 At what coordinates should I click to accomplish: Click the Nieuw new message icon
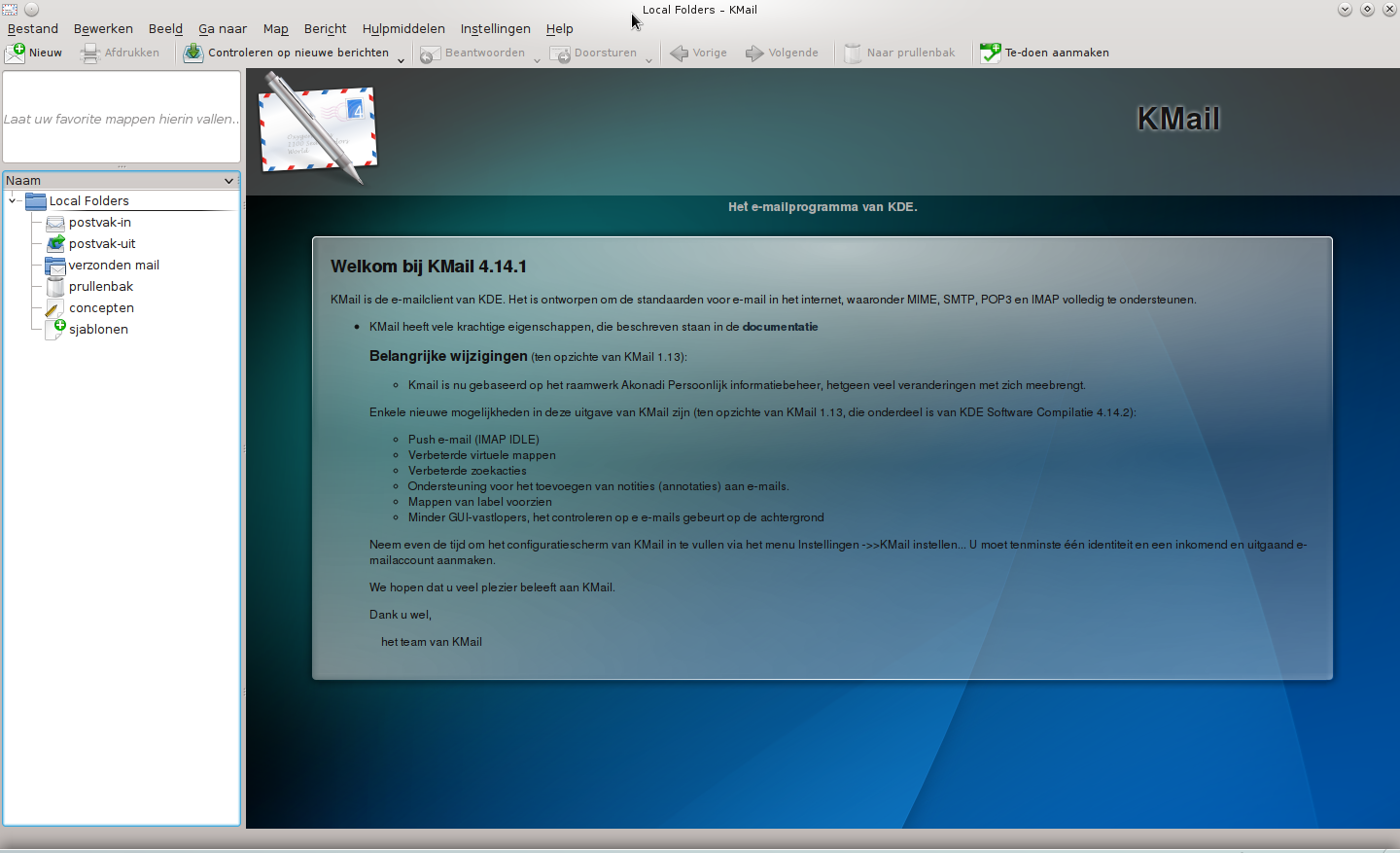[16, 53]
